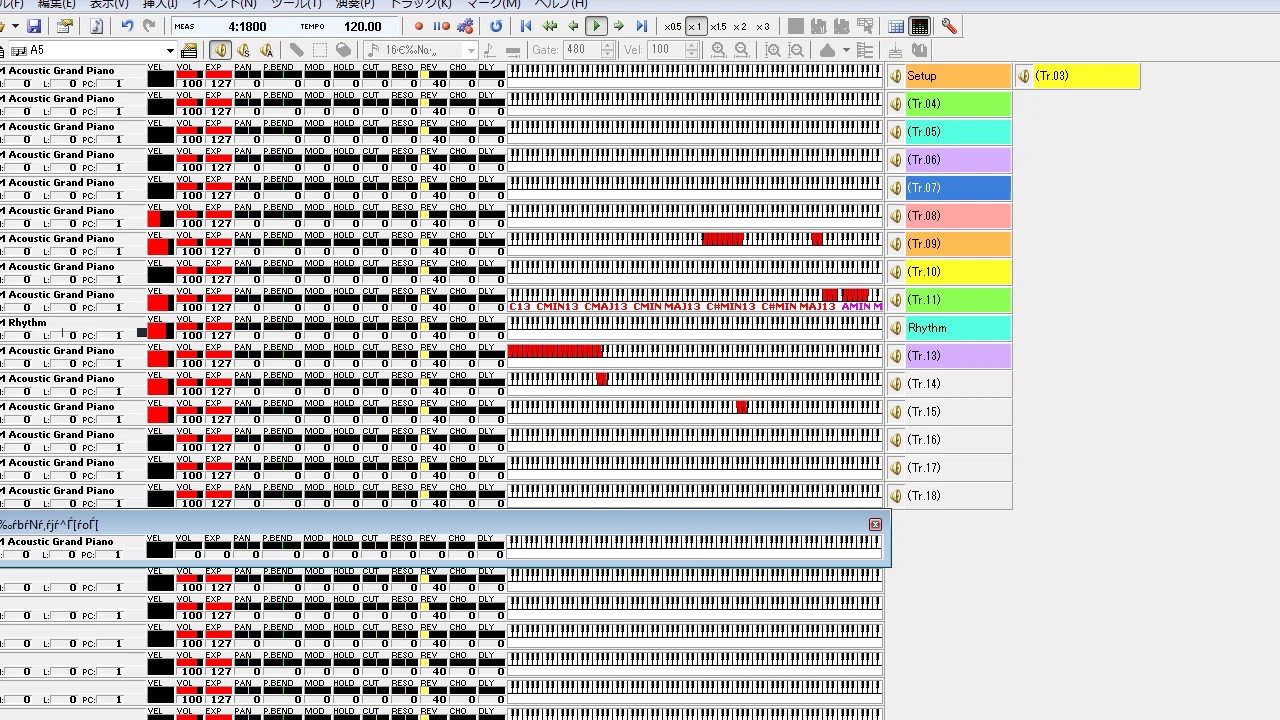Toggle mute speaker for (Tr.18) track

(x=896, y=496)
